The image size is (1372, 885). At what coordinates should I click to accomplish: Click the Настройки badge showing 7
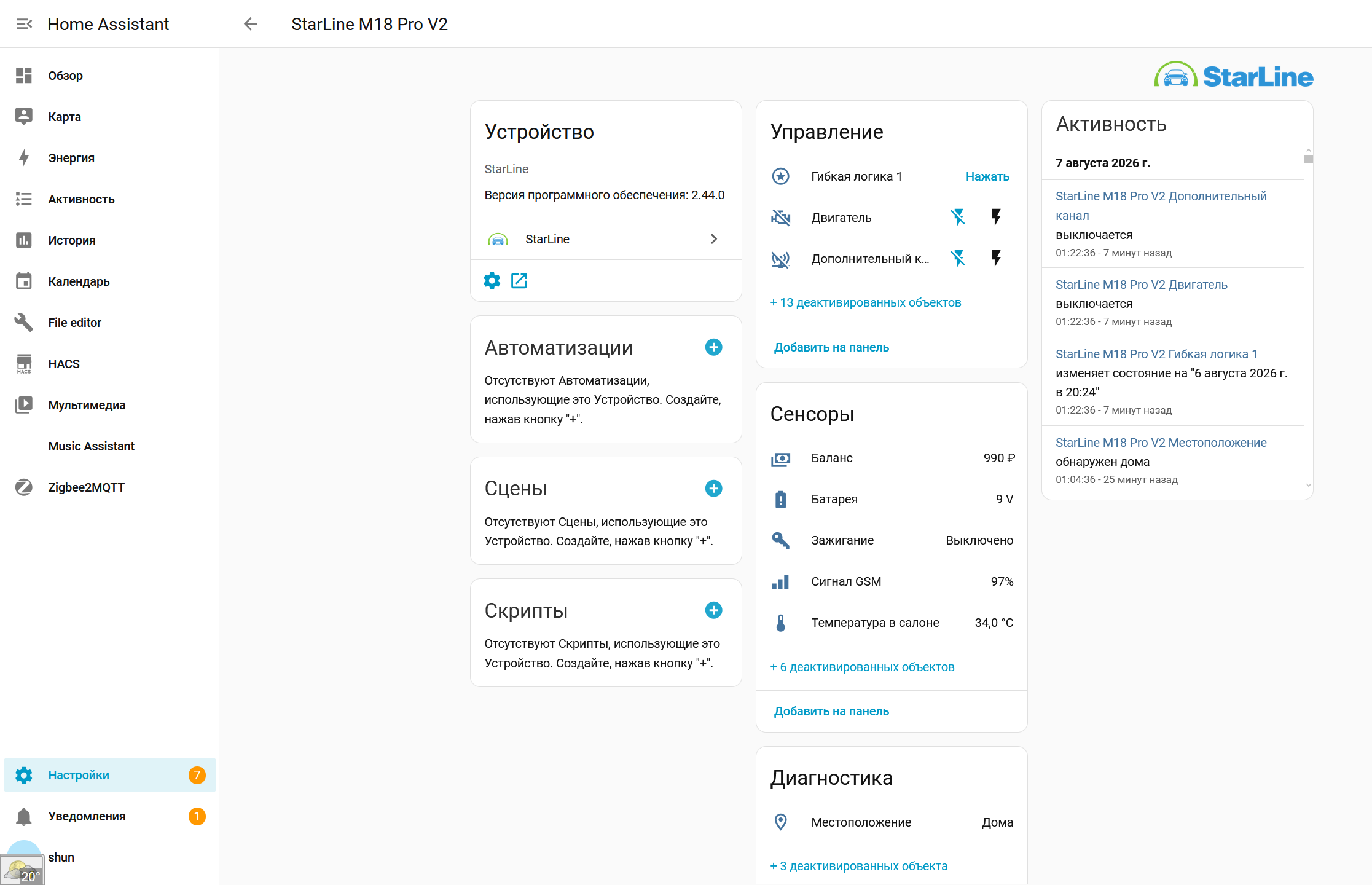pos(197,775)
